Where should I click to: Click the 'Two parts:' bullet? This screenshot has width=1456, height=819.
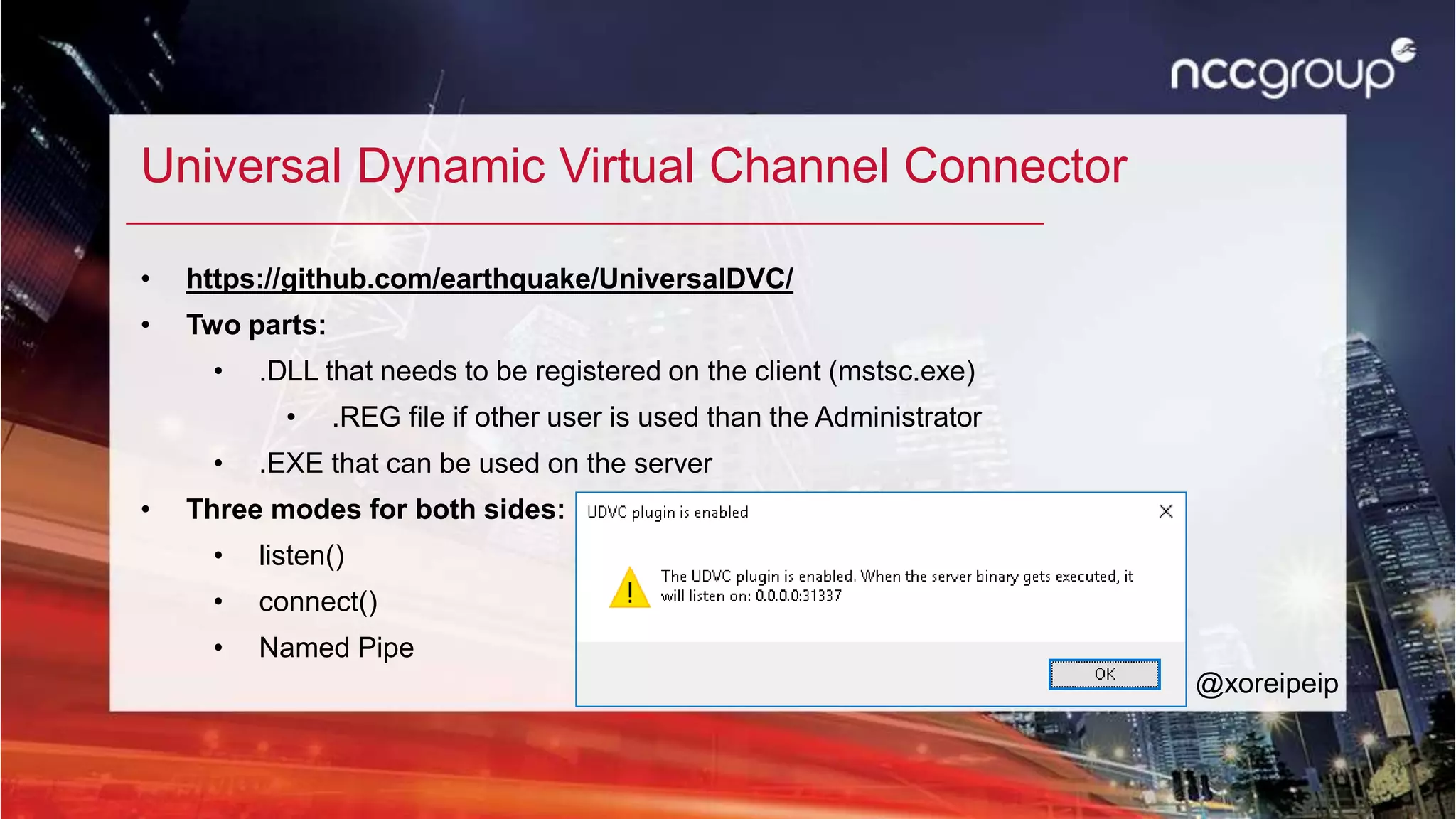tap(256, 325)
